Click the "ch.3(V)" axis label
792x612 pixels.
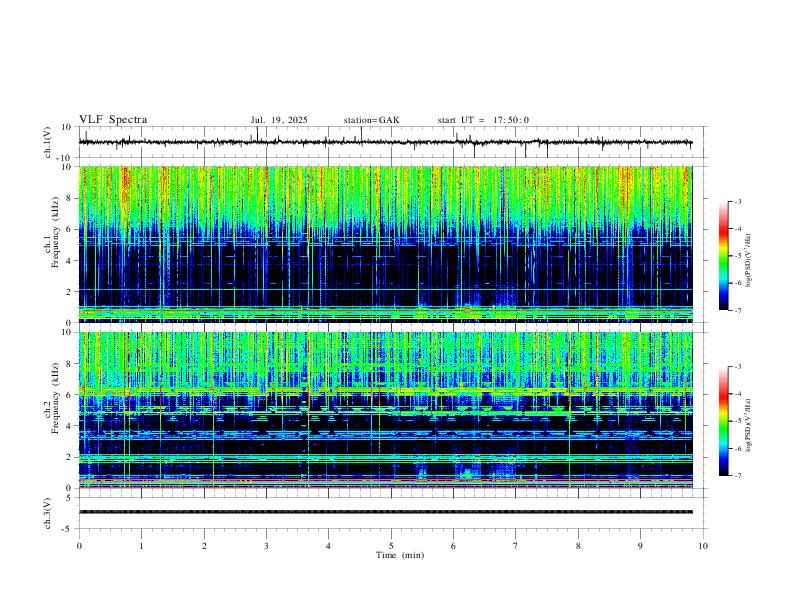(48, 513)
